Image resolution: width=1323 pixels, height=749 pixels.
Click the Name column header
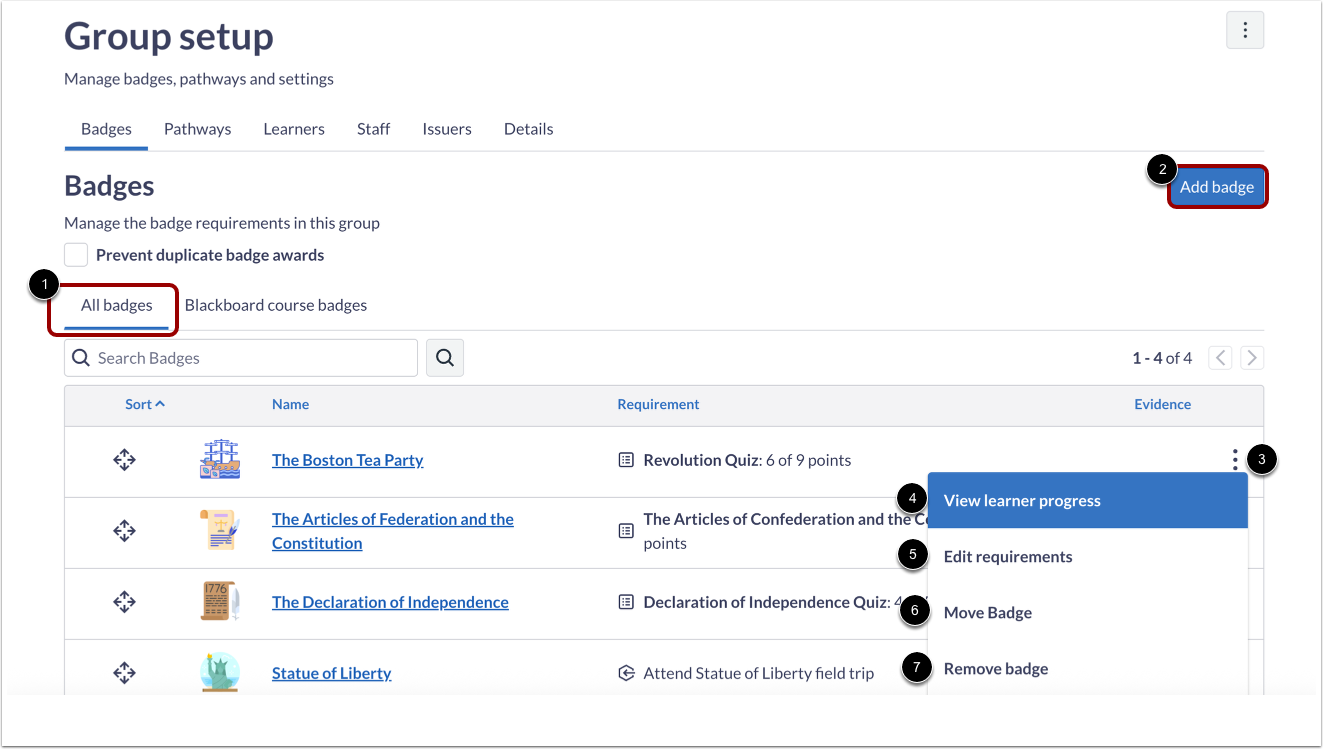point(290,404)
